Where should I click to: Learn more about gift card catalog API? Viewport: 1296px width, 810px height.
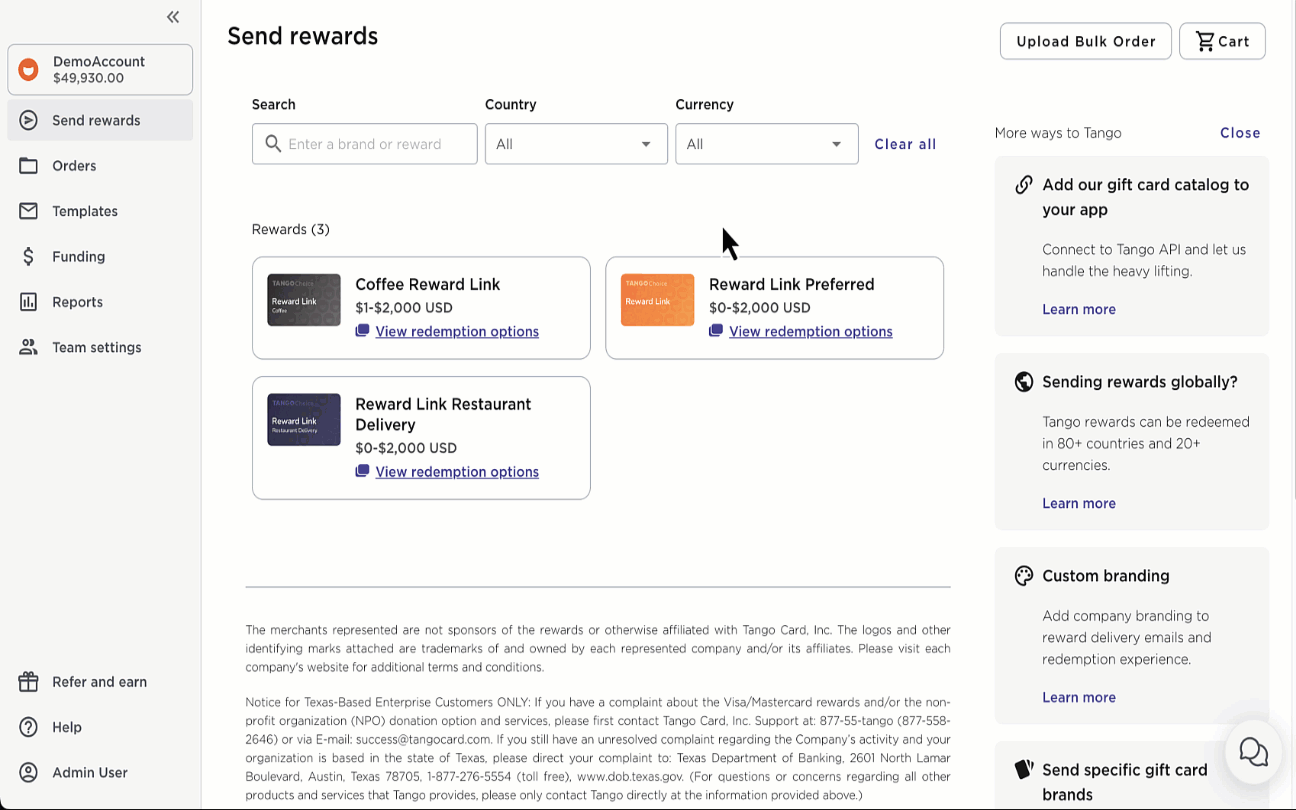1079,309
